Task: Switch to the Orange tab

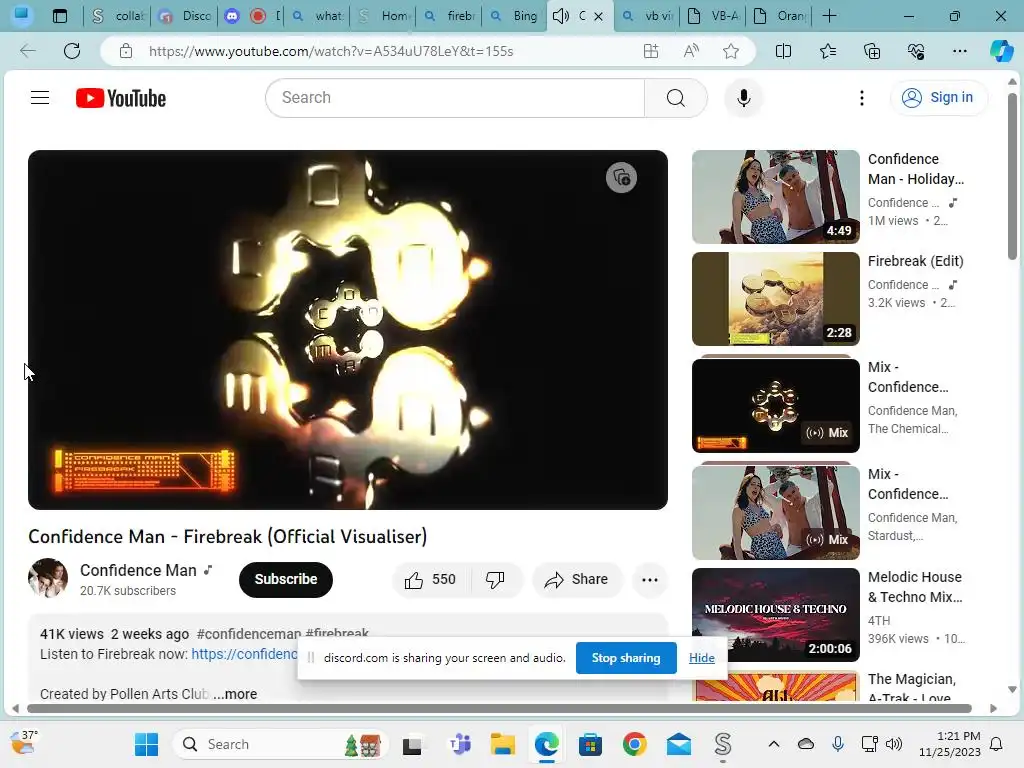Action: (780, 16)
